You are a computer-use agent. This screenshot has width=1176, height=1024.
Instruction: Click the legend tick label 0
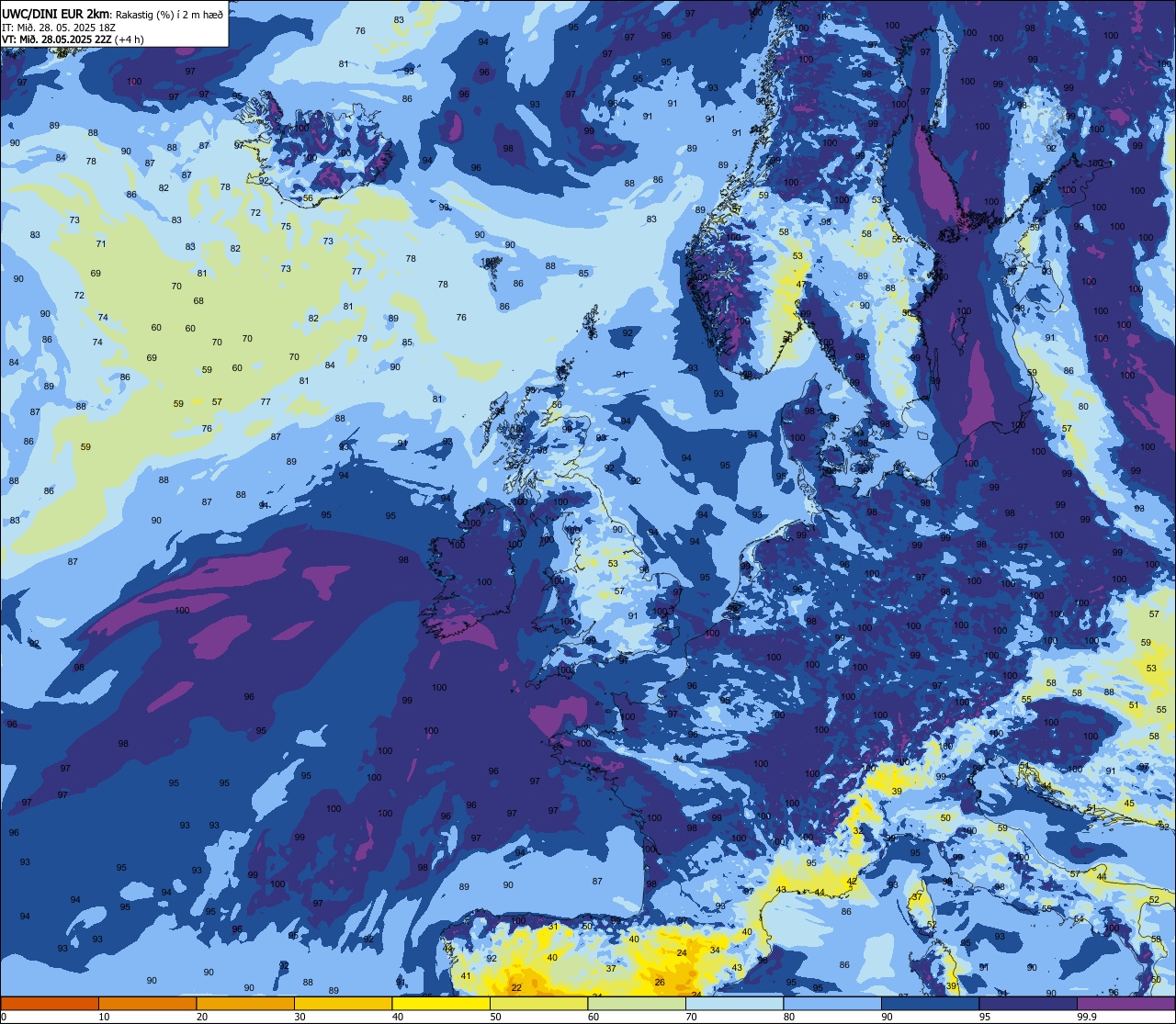[4, 1017]
